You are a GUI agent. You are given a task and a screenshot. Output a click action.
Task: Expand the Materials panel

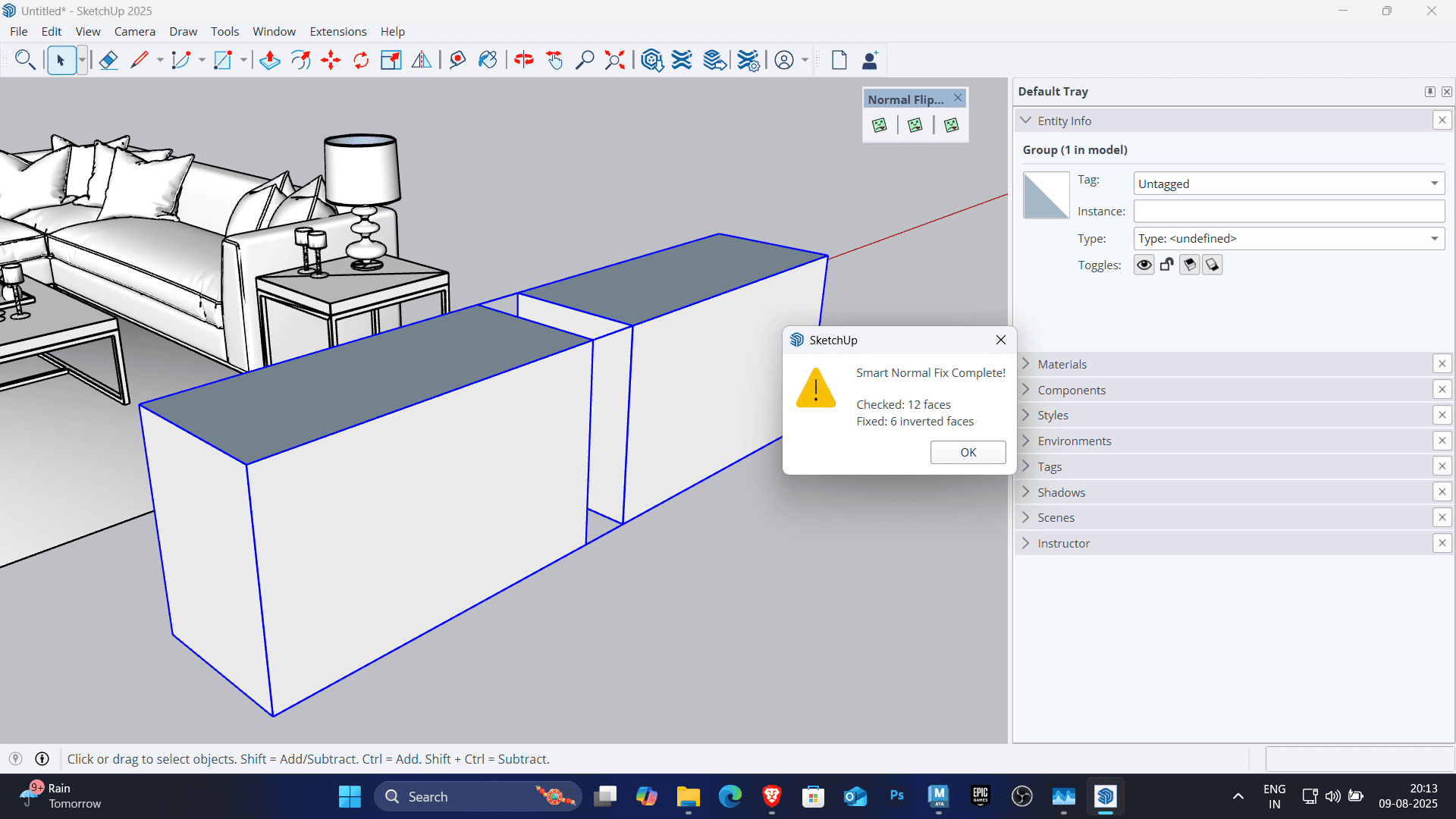tap(1062, 364)
